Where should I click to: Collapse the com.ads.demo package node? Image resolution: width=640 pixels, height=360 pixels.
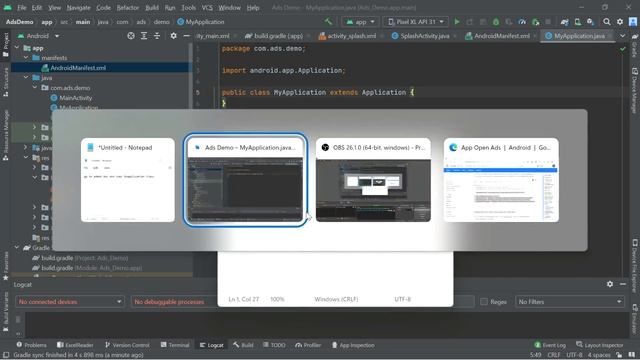click(35, 87)
